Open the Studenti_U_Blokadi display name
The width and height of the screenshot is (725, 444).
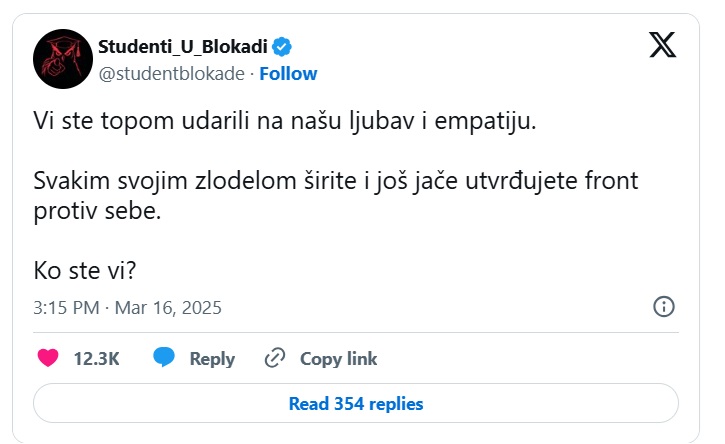183,47
